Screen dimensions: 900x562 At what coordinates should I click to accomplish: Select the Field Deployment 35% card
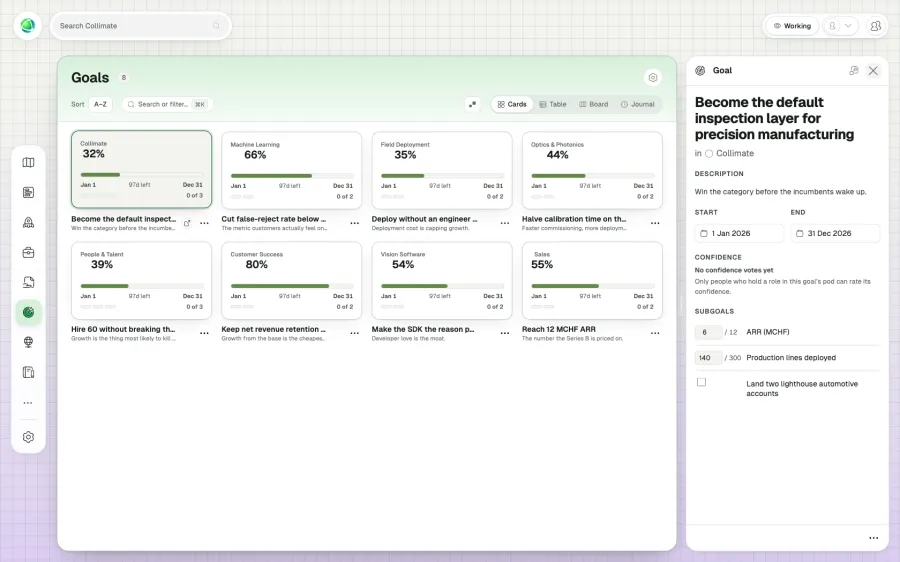pos(442,170)
